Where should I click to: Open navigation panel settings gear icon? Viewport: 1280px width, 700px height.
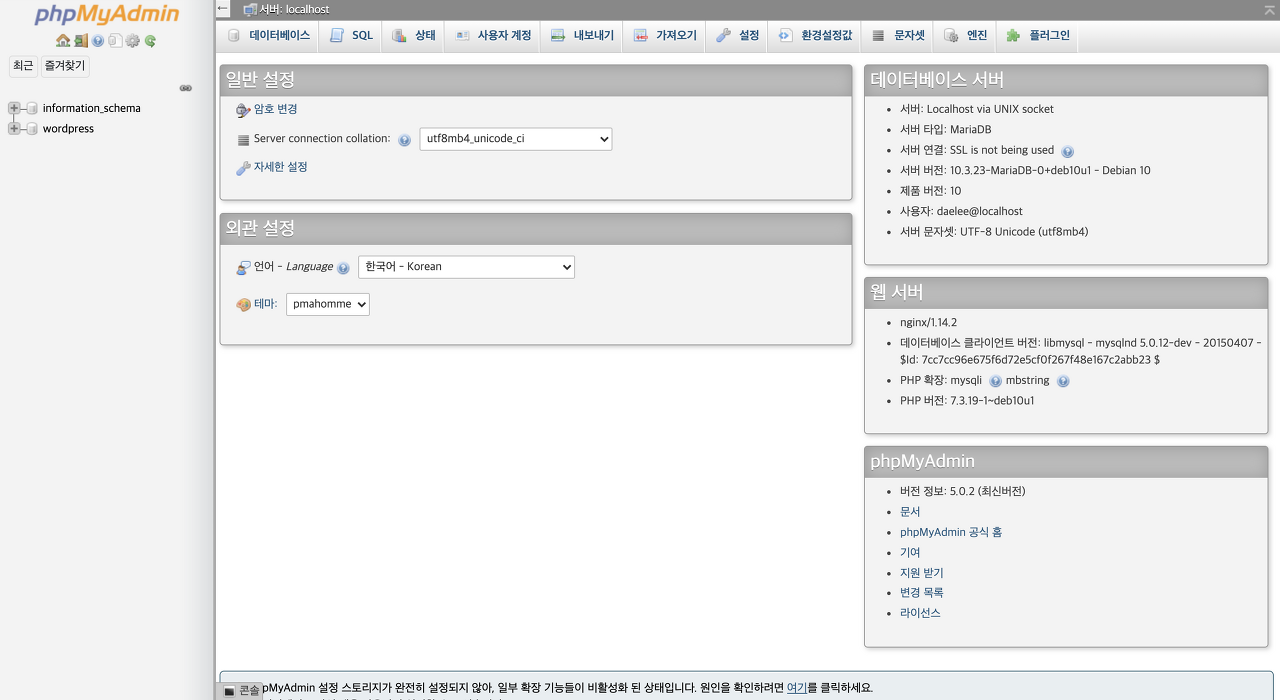click(x=132, y=41)
